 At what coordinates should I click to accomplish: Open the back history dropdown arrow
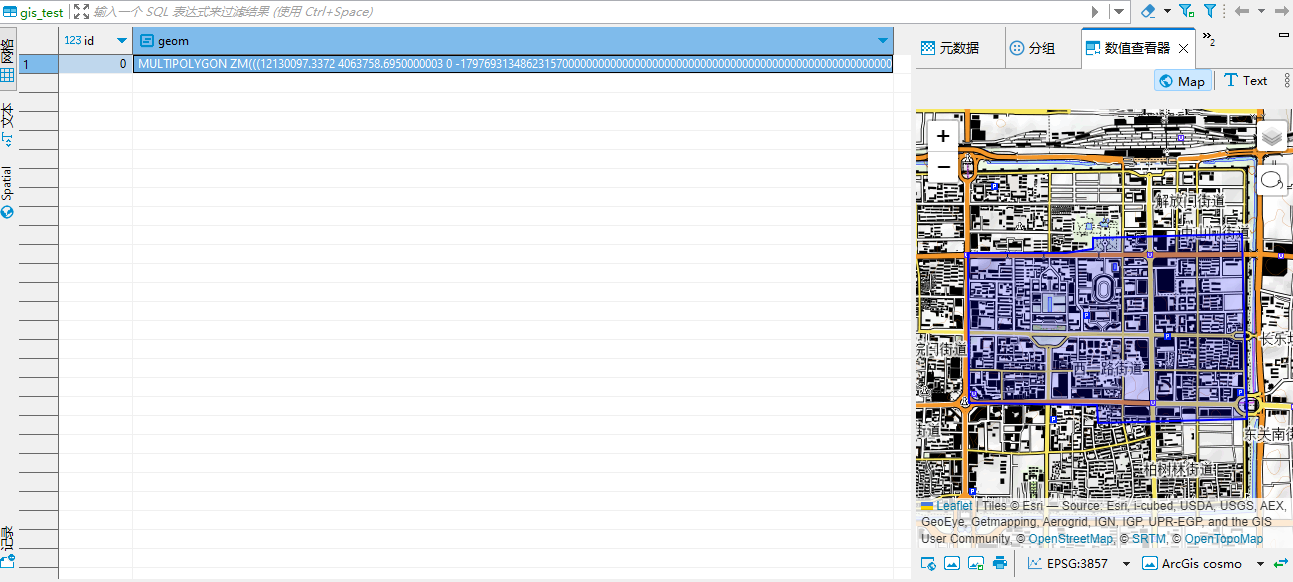pyautogui.click(x=1261, y=11)
